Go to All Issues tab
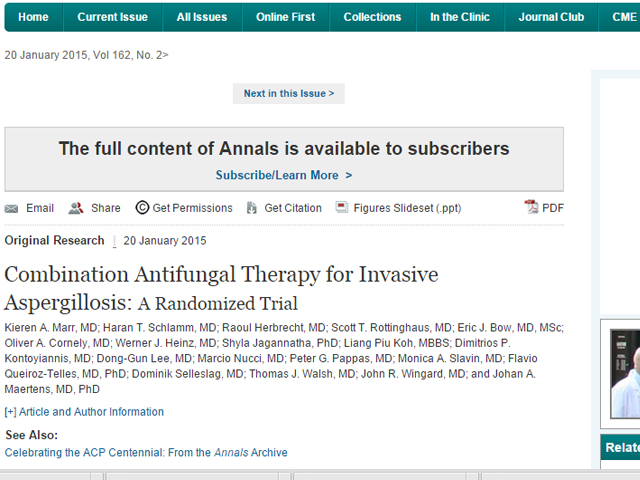 tap(202, 17)
